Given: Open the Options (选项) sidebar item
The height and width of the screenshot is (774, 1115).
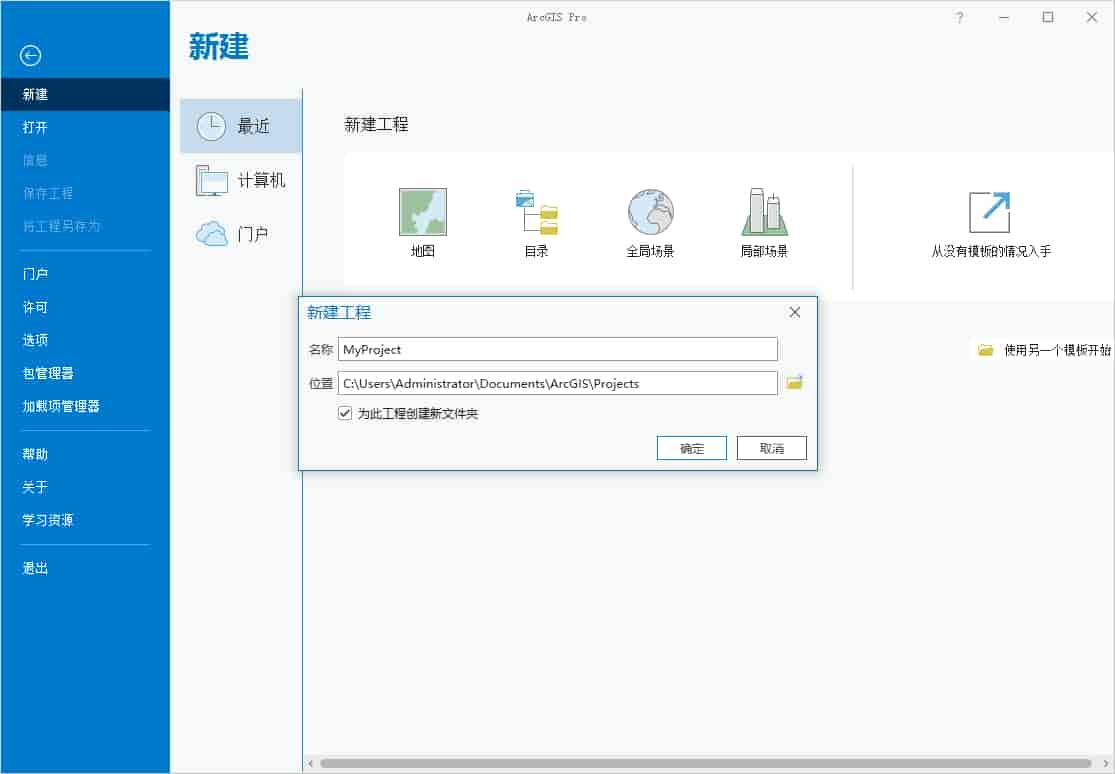Looking at the screenshot, I should point(36,340).
